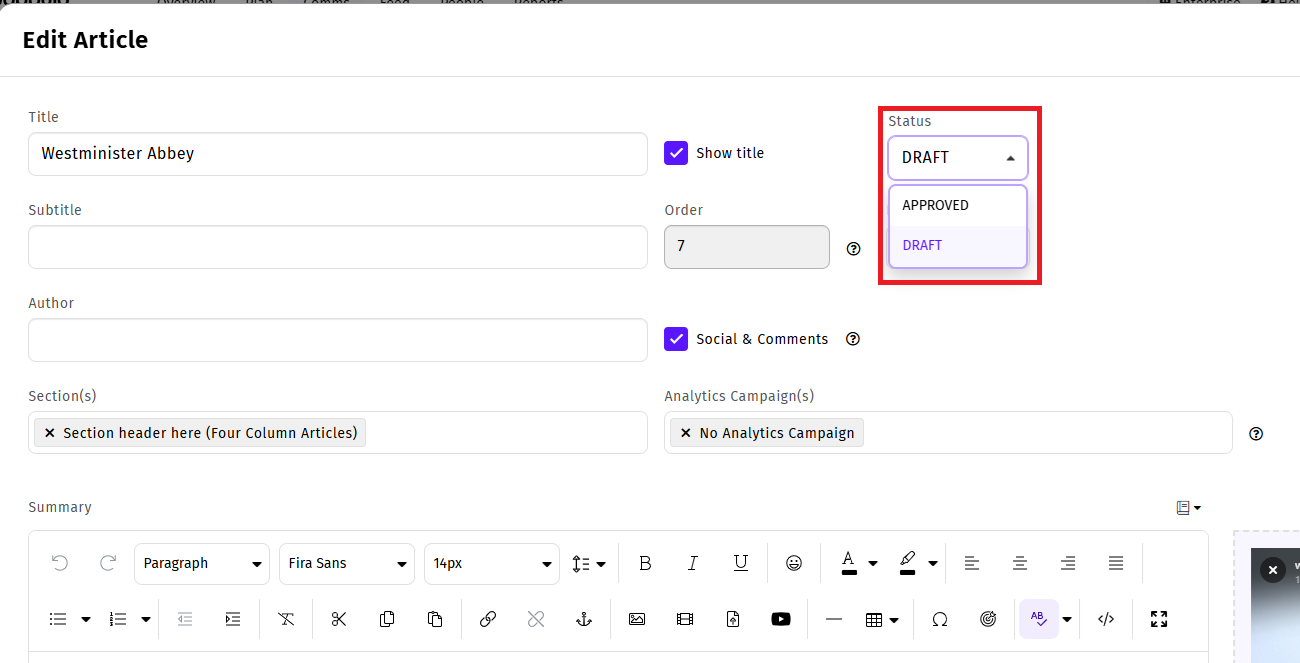Apply italic formatting in the editor toolbar

(x=692, y=564)
